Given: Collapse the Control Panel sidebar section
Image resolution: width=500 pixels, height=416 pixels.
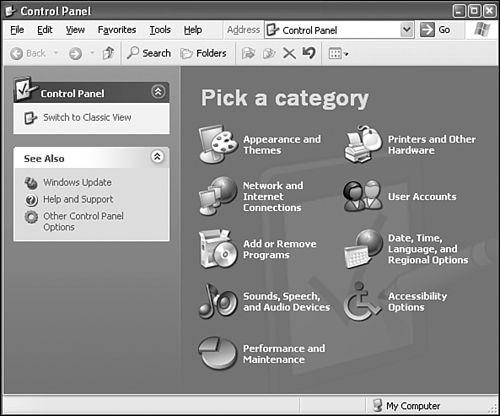Looking at the screenshot, I should 158,92.
